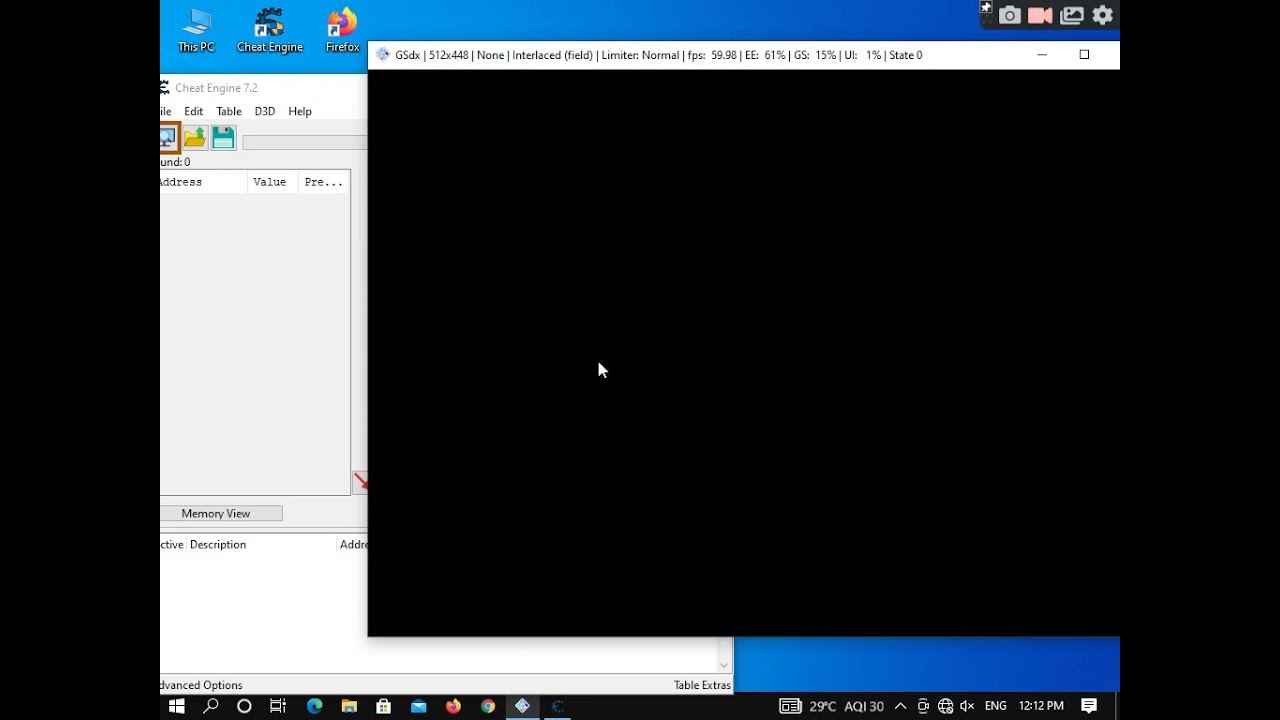Click Table Extras in Cheat Engine
Screen dimensions: 1280x720
pyautogui.click(x=702, y=685)
